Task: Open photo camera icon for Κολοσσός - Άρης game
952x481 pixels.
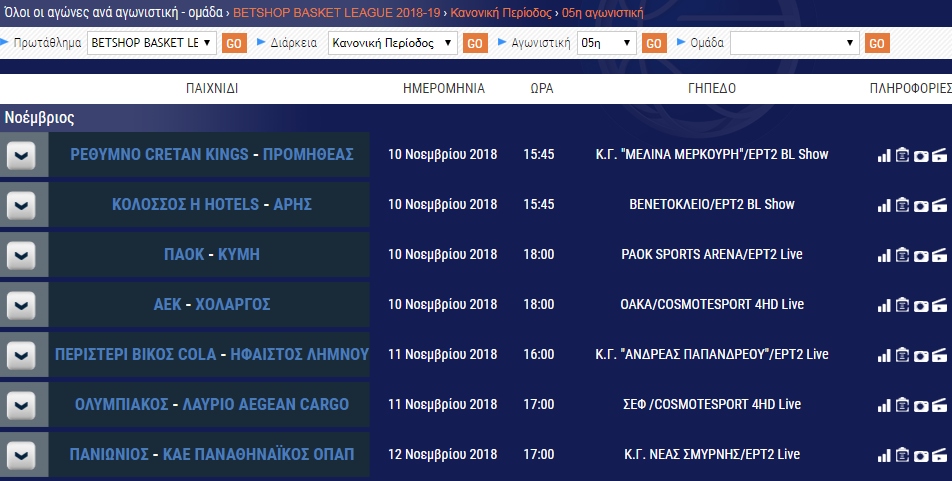Action: tap(921, 206)
